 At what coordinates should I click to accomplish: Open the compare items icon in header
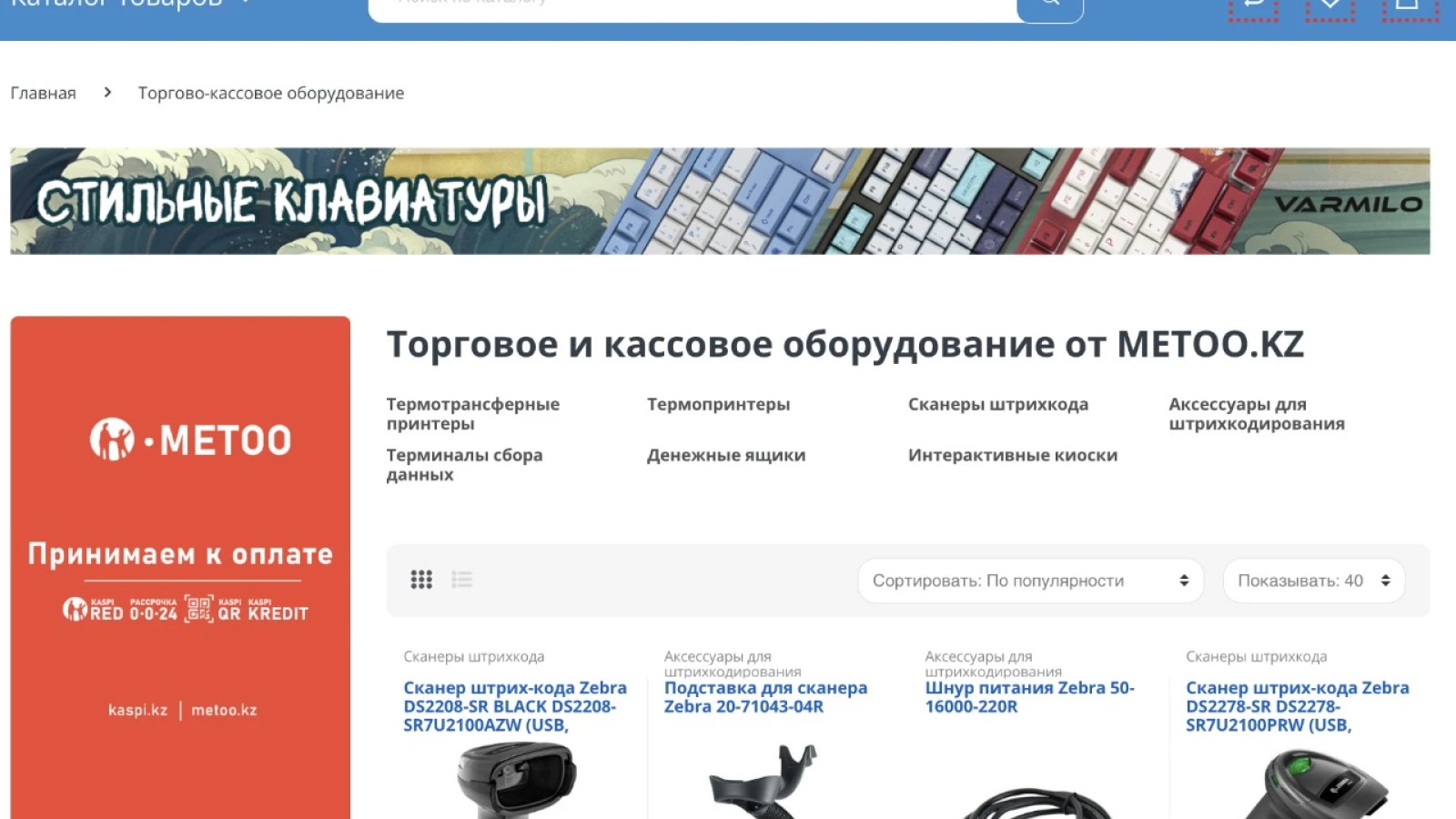(x=1253, y=7)
